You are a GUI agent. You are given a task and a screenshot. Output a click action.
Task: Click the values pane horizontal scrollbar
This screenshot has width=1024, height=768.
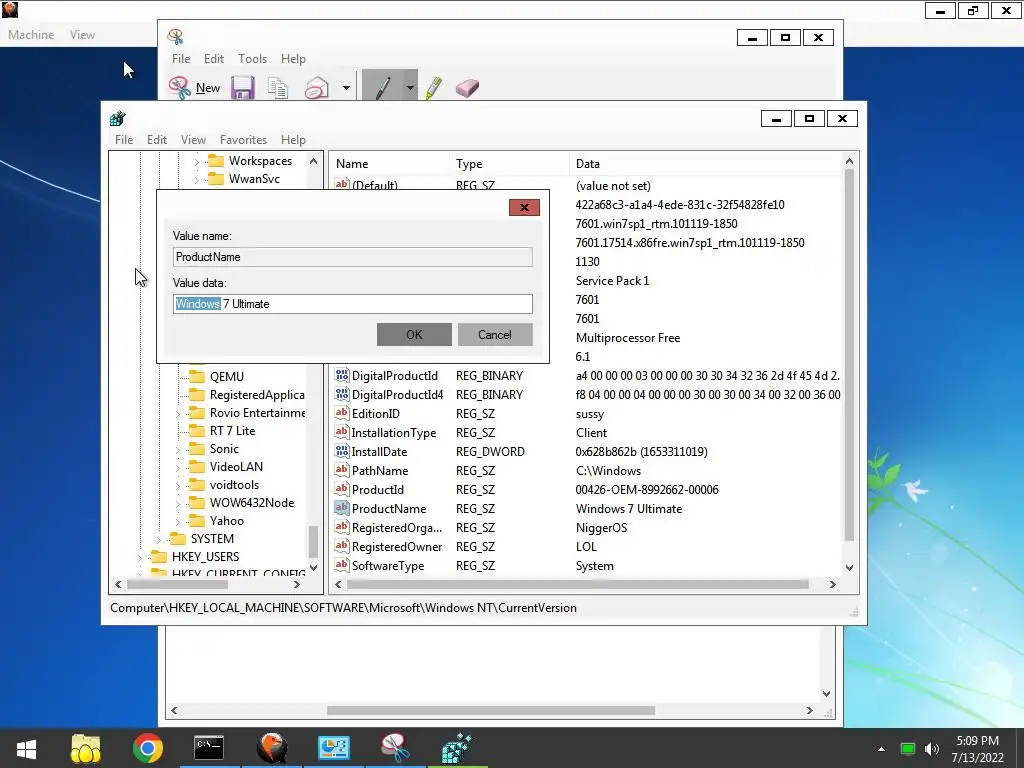(577, 584)
